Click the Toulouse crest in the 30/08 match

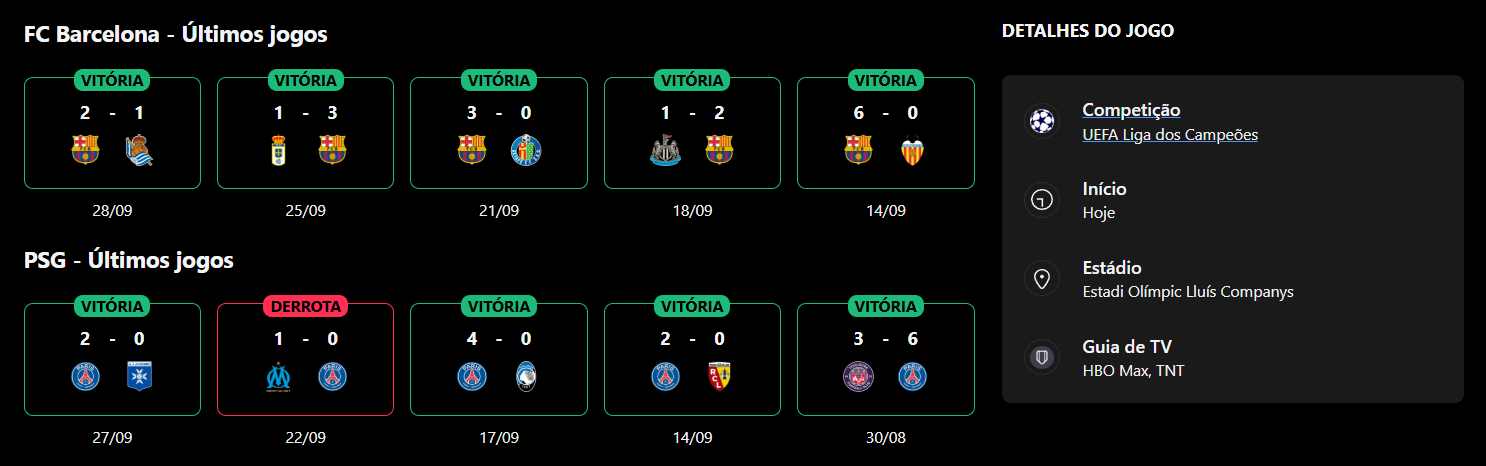tap(858, 376)
